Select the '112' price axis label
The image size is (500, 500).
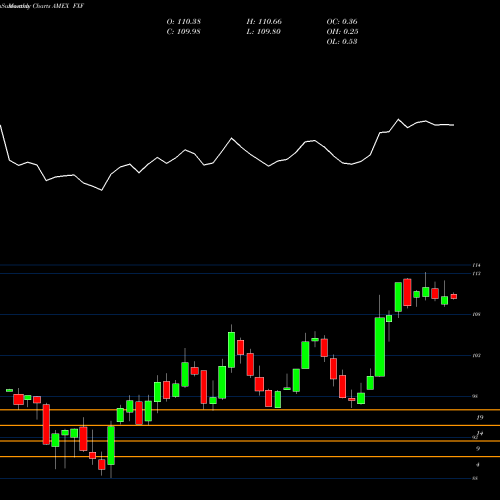point(476,274)
